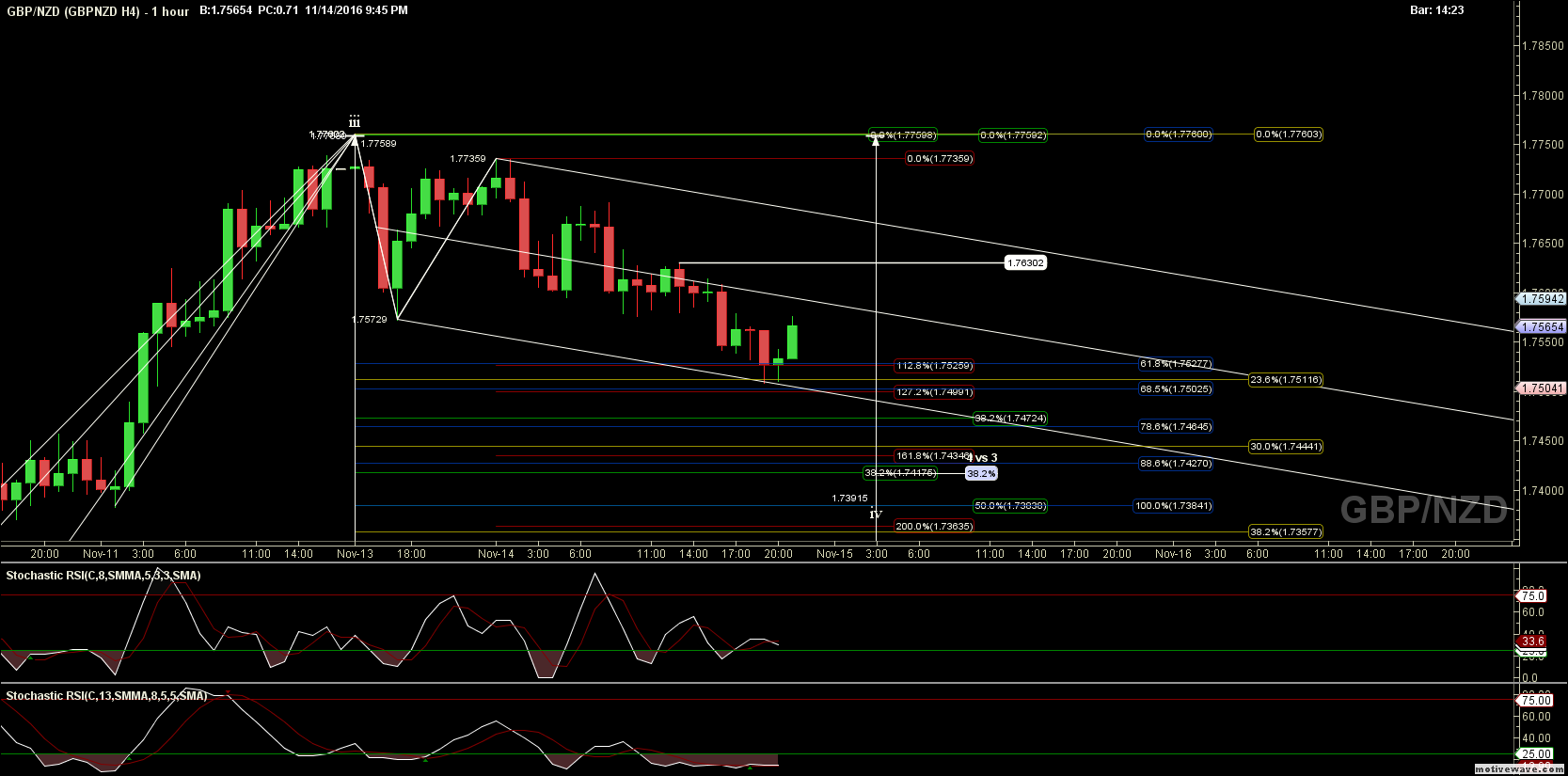Viewport: 1568px width, 776px height.
Task: Select the 112.8%(1.75259) extension label
Action: (x=934, y=366)
